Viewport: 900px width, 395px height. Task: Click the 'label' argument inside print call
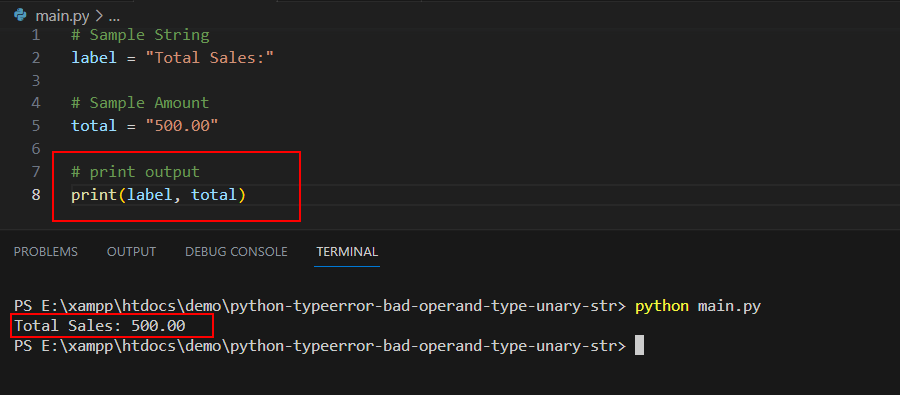(x=149, y=195)
